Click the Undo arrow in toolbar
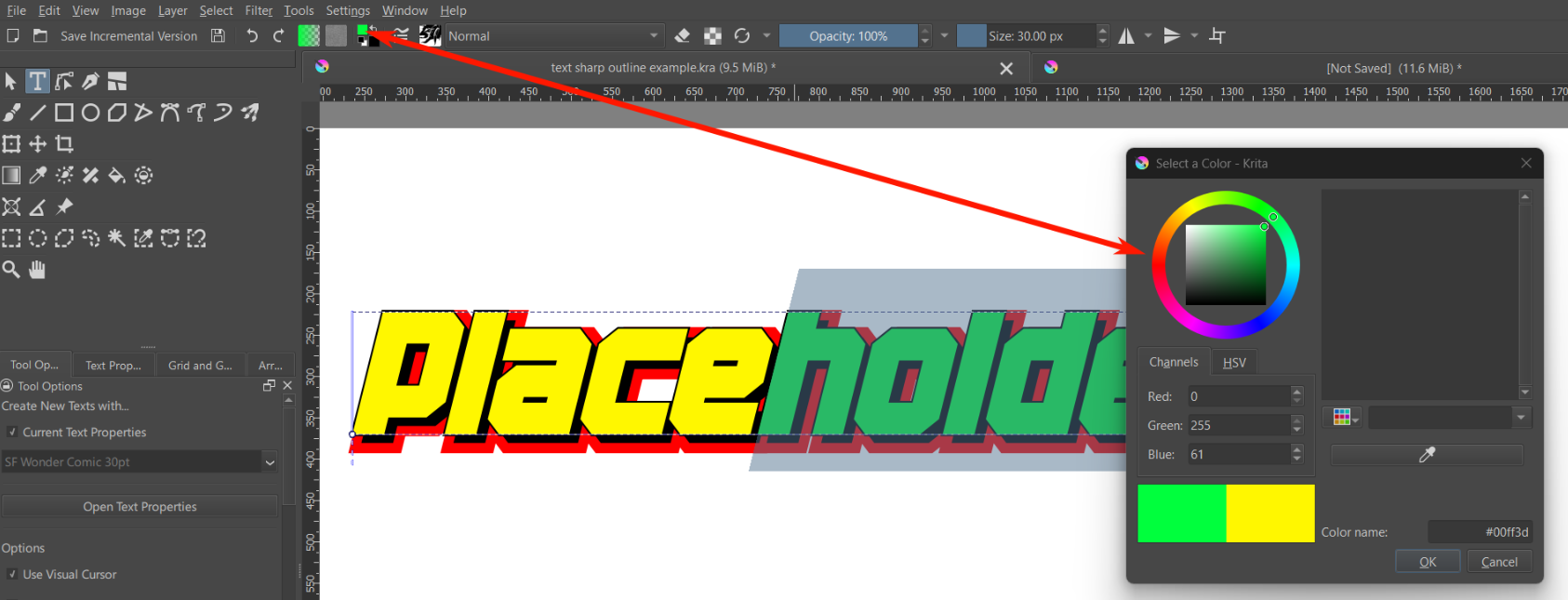The height and width of the screenshot is (600, 1568). (252, 35)
